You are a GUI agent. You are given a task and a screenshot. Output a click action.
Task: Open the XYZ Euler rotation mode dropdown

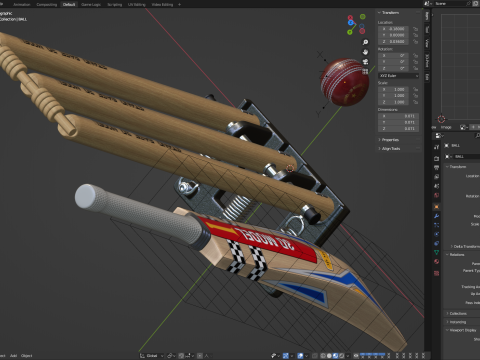(x=398, y=76)
